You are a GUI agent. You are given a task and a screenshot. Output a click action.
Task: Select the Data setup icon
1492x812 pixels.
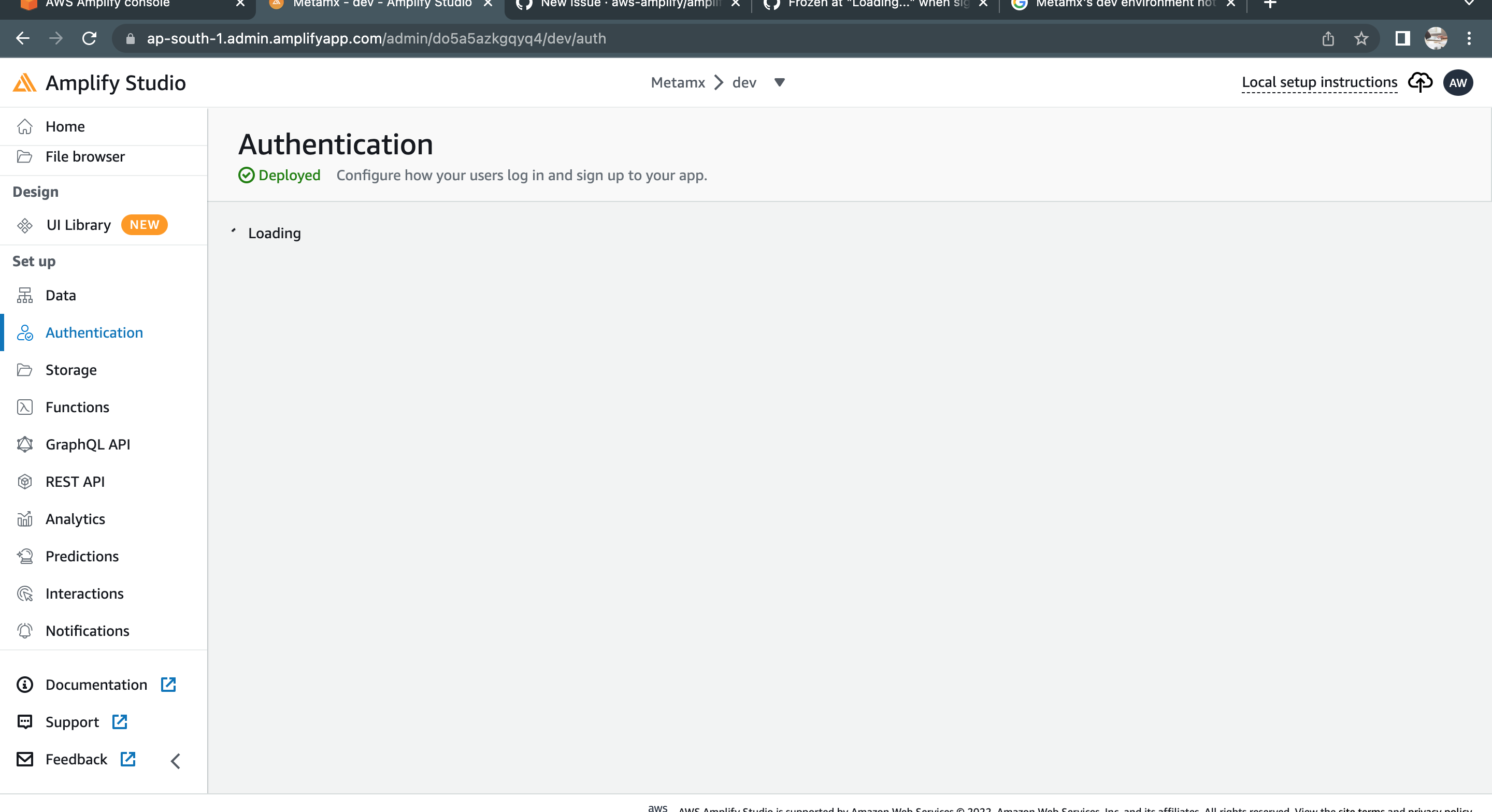(x=25, y=295)
